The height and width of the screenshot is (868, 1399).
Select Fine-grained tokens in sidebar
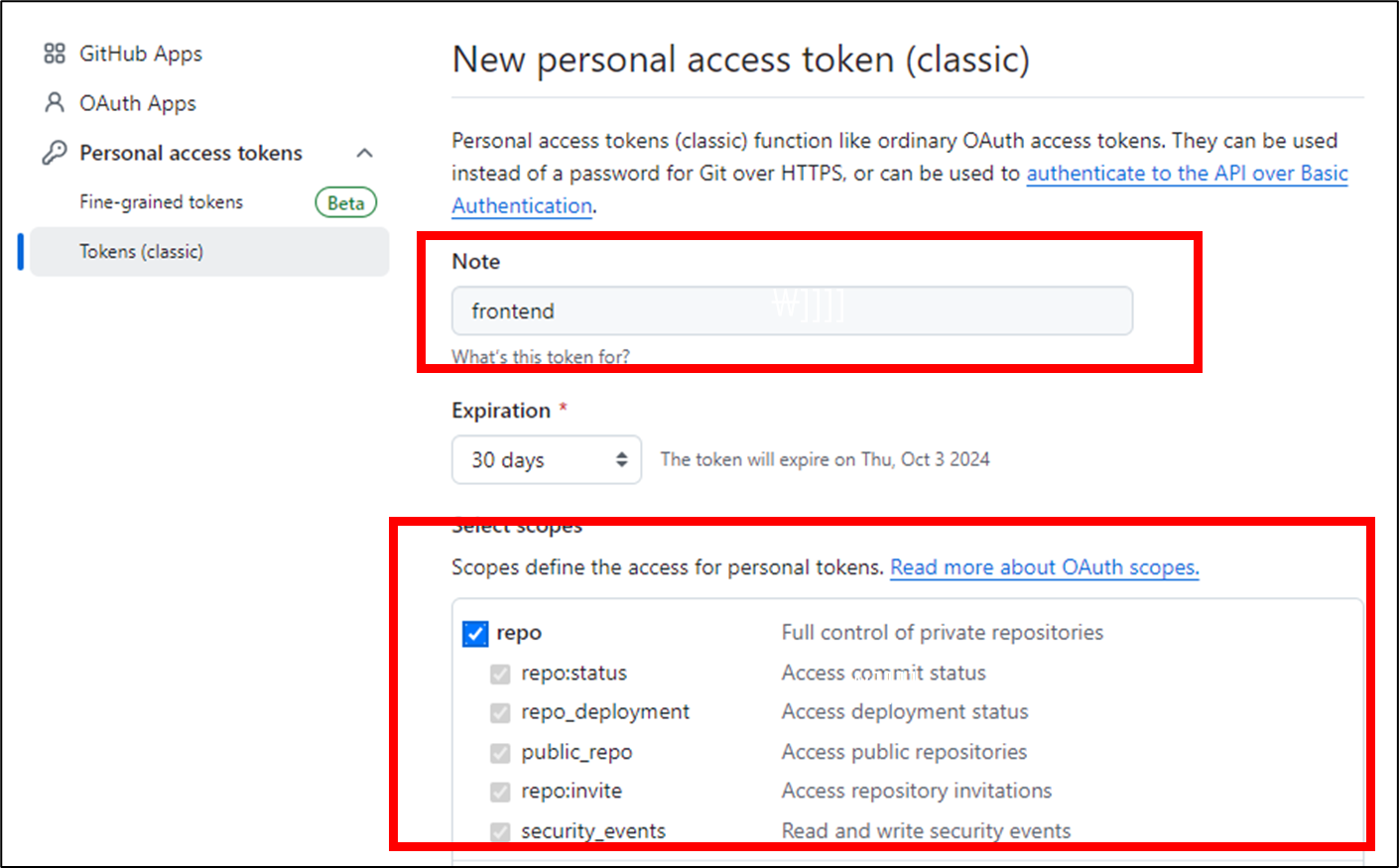pos(161,202)
